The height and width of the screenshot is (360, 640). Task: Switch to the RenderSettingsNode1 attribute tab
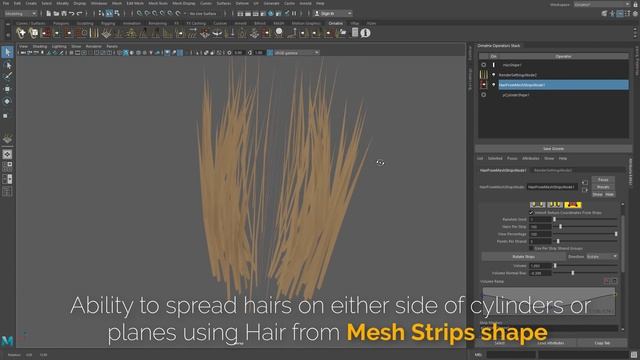tap(553, 170)
